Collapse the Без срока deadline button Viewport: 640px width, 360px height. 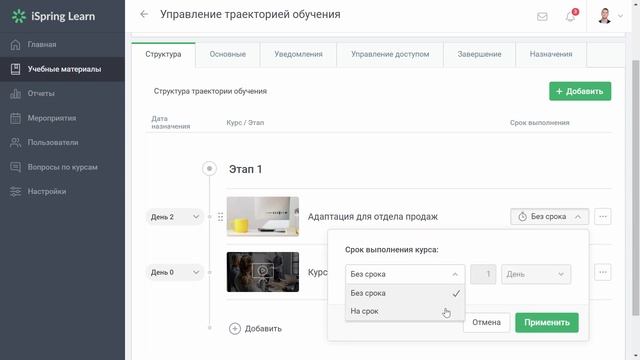pyautogui.click(x=549, y=217)
